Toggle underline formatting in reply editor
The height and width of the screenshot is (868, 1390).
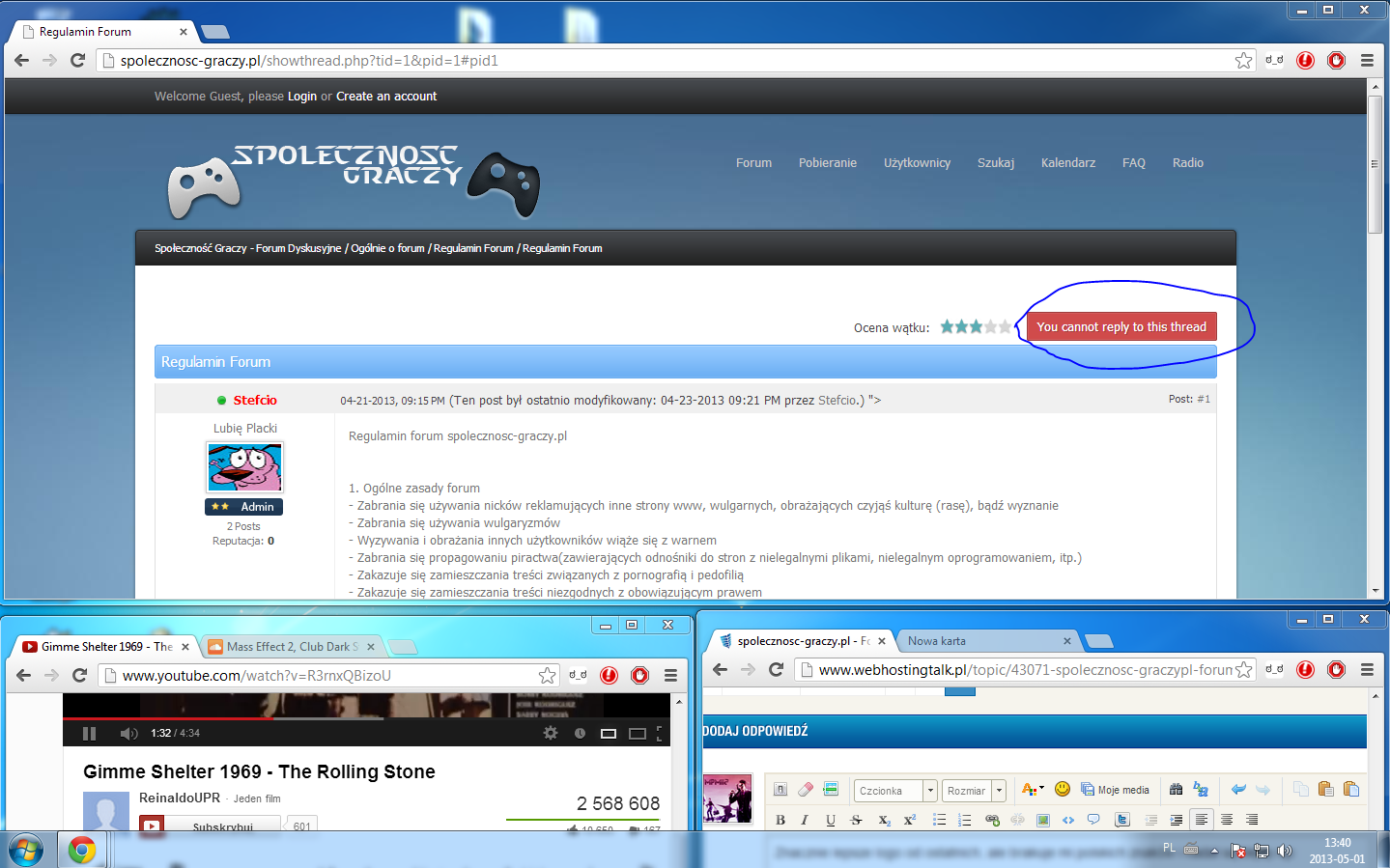831,820
